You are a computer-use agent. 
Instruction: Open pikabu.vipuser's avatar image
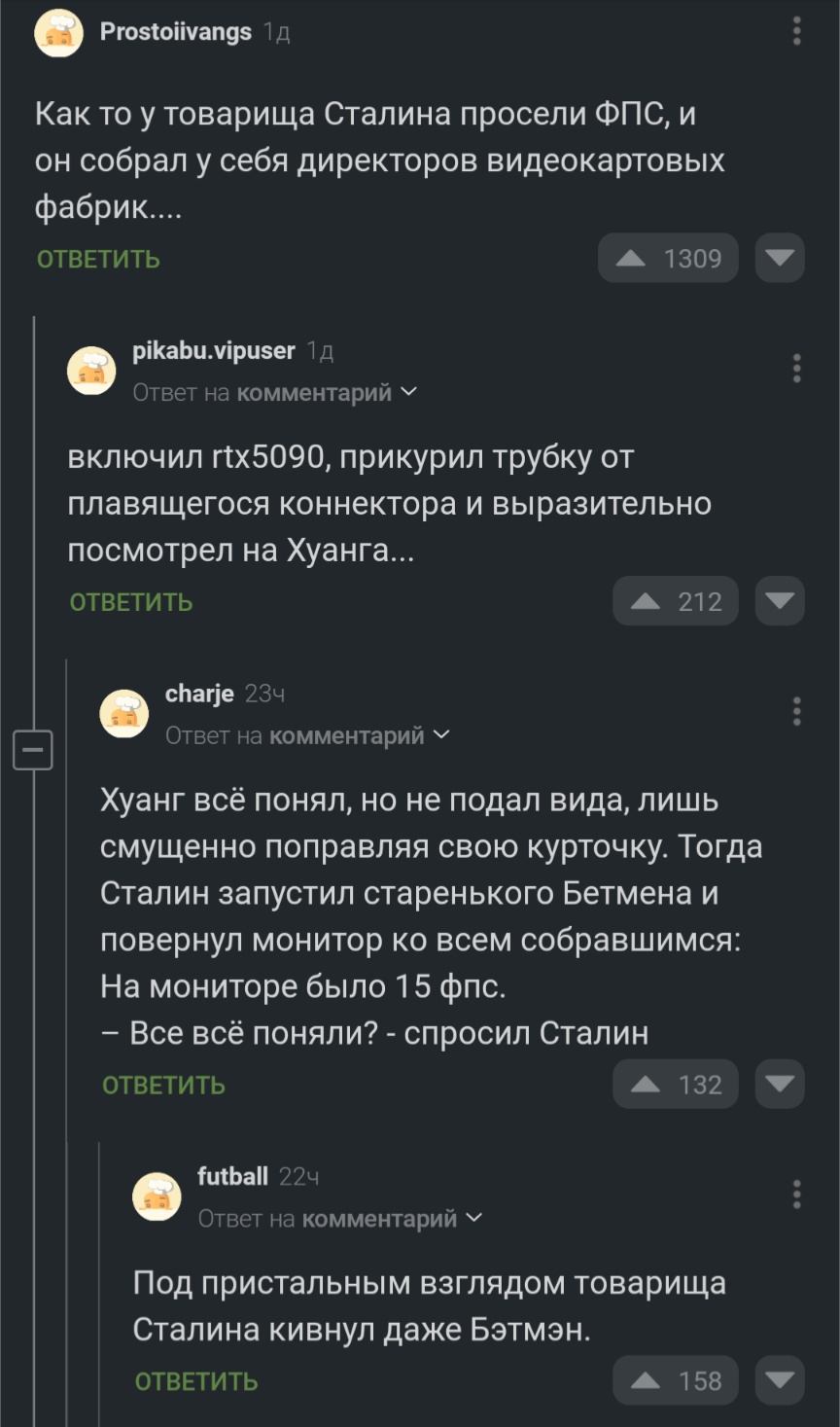pyautogui.click(x=91, y=371)
